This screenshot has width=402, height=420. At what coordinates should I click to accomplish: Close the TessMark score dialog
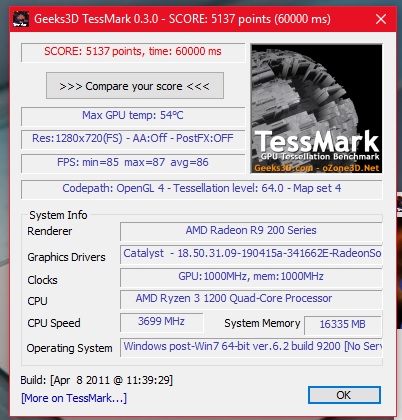coord(381,19)
